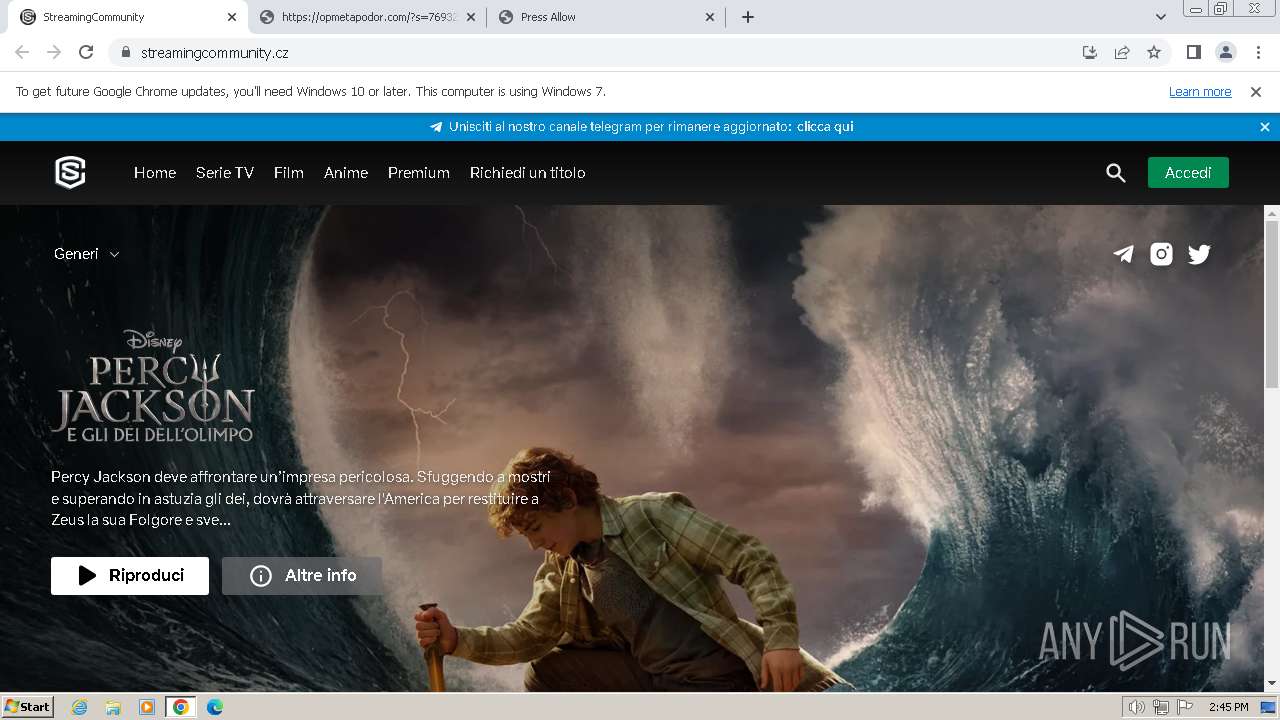The width and height of the screenshot is (1280, 720).
Task: Open Windows Media Player taskbar icon
Action: point(147,707)
